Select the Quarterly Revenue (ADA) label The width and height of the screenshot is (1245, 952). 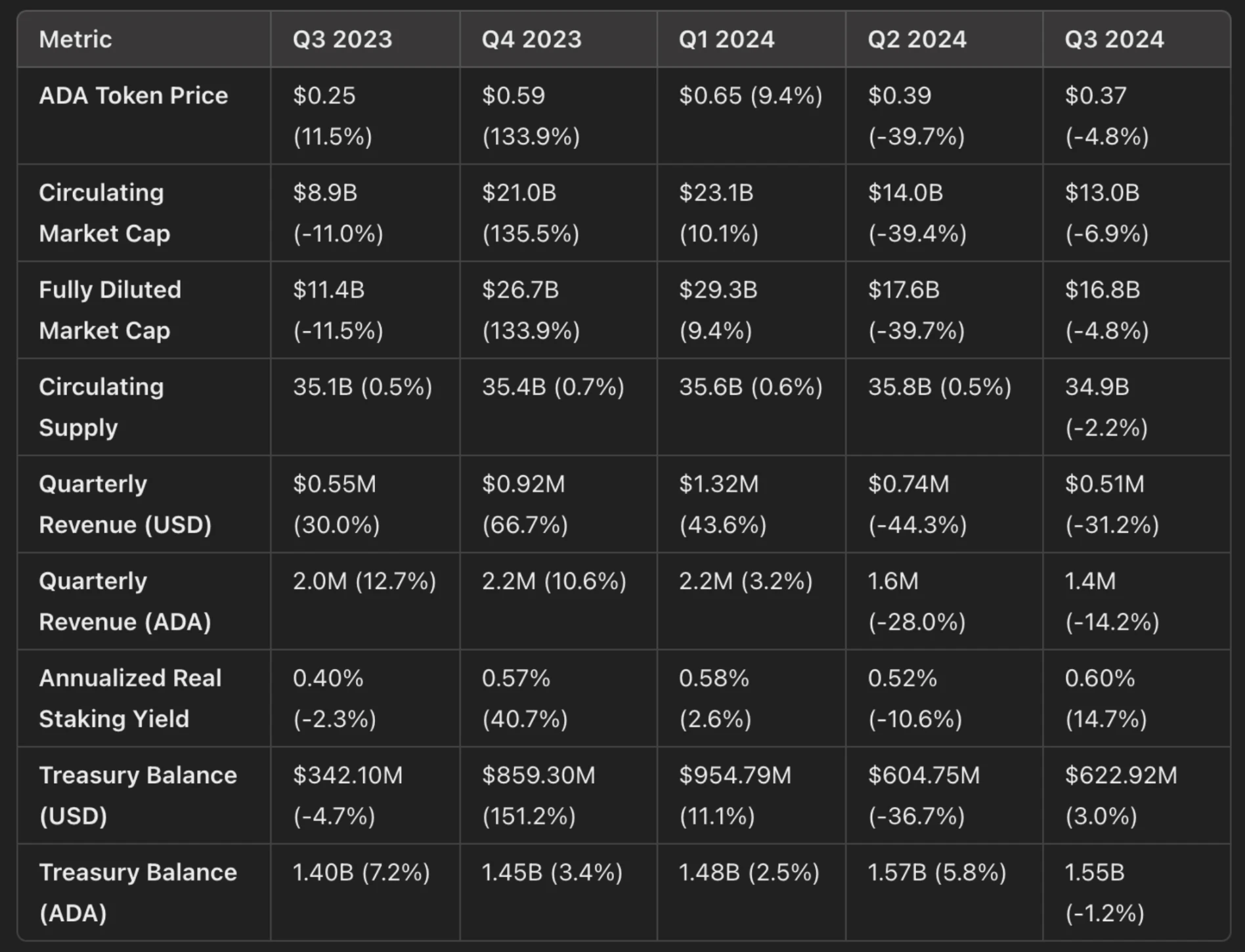click(x=125, y=601)
